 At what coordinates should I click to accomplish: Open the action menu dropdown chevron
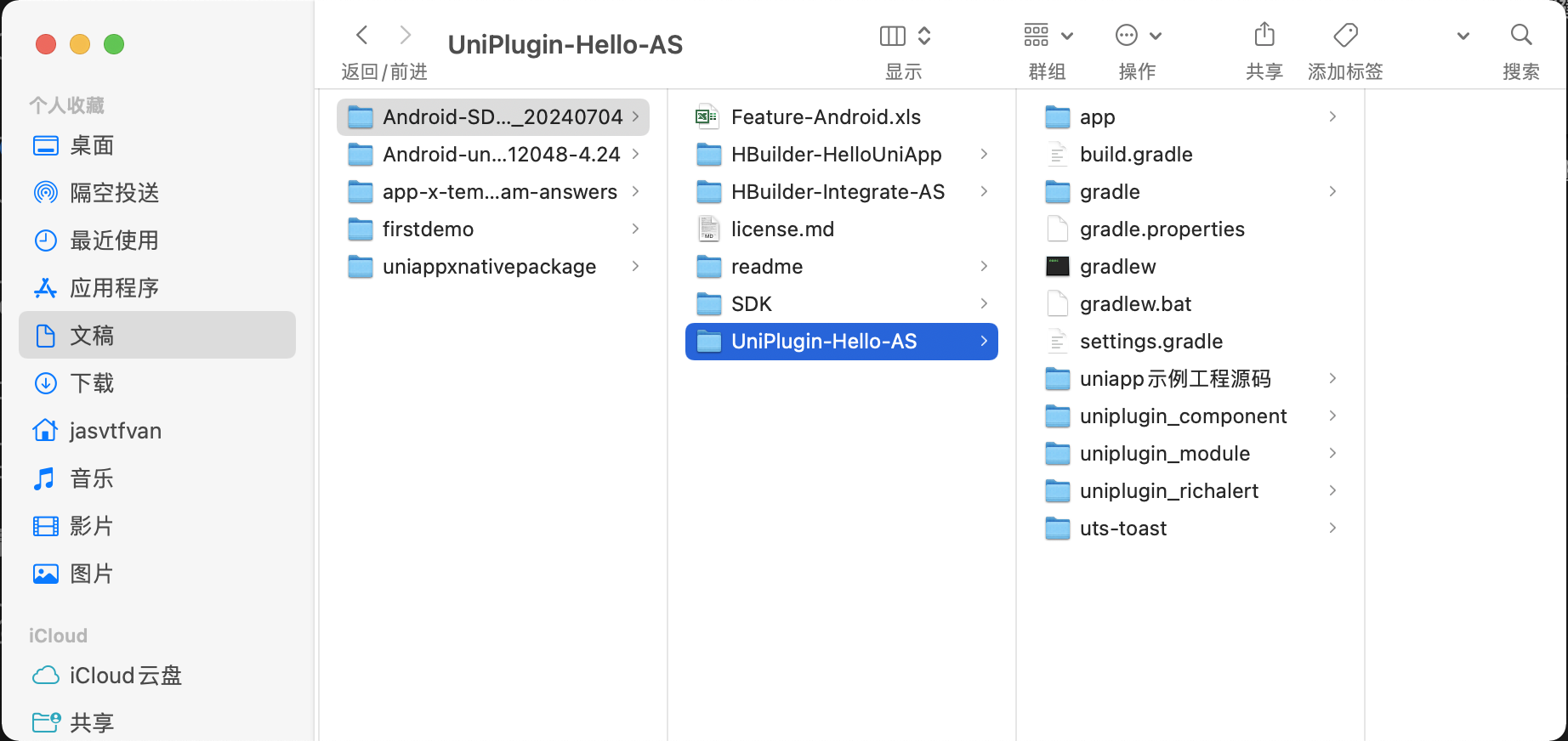click(x=1156, y=36)
